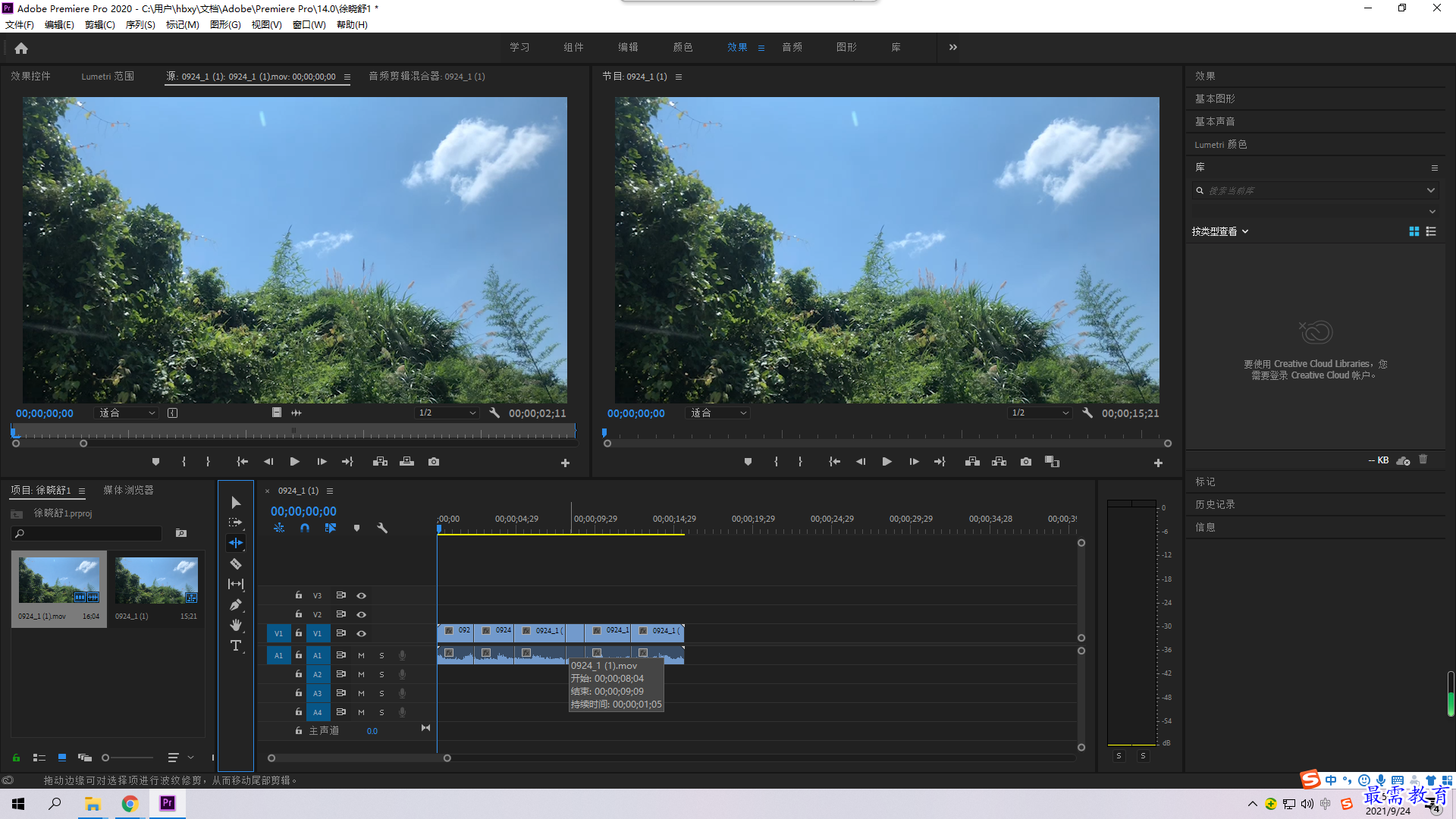Open the 序列(S) menu
Image resolution: width=1456 pixels, height=819 pixels.
(140, 24)
